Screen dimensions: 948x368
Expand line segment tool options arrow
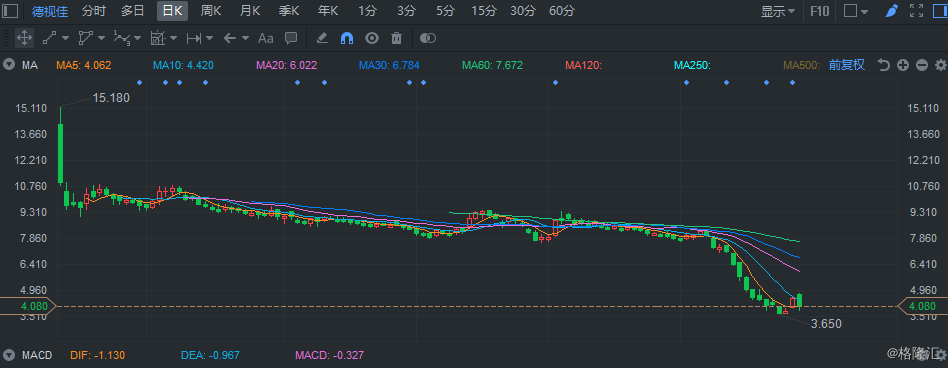pyautogui.click(x=65, y=38)
